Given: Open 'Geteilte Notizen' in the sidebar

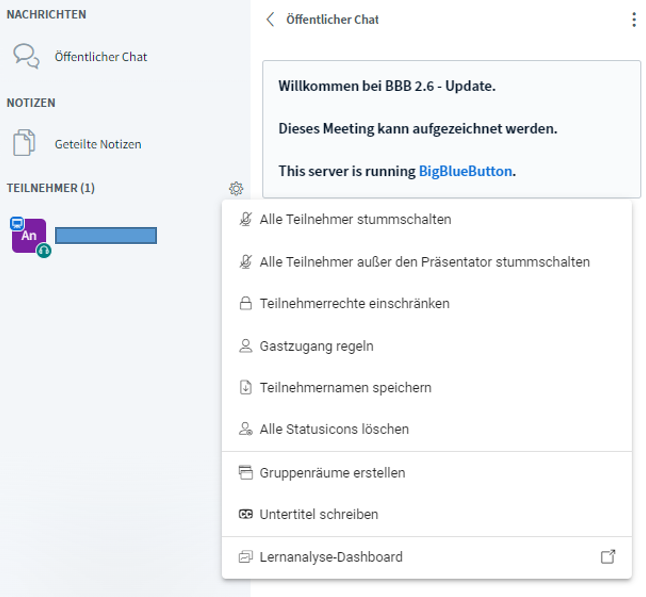Looking at the screenshot, I should (x=98, y=144).
